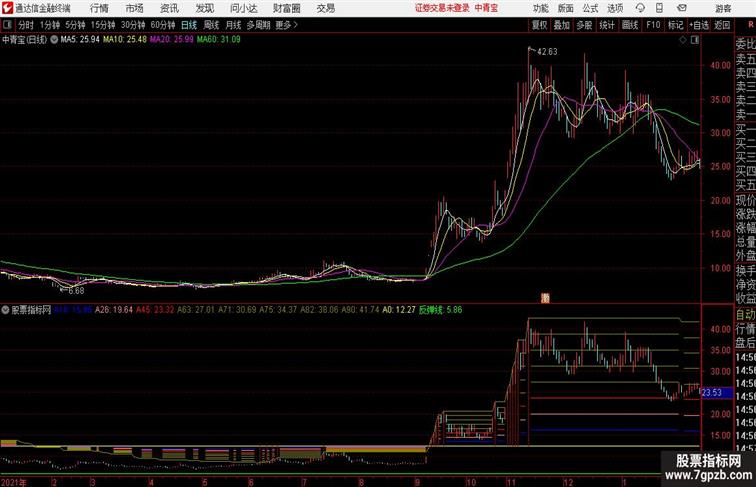Viewport: 756px width, 487px height.
Task: Switch to 周线 weekly period
Action: (x=211, y=25)
